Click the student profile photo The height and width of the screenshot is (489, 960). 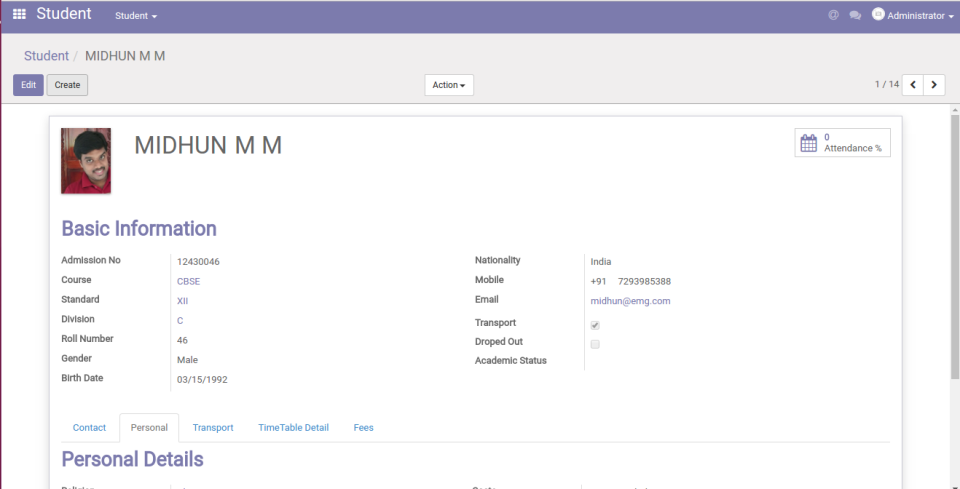tap(86, 161)
